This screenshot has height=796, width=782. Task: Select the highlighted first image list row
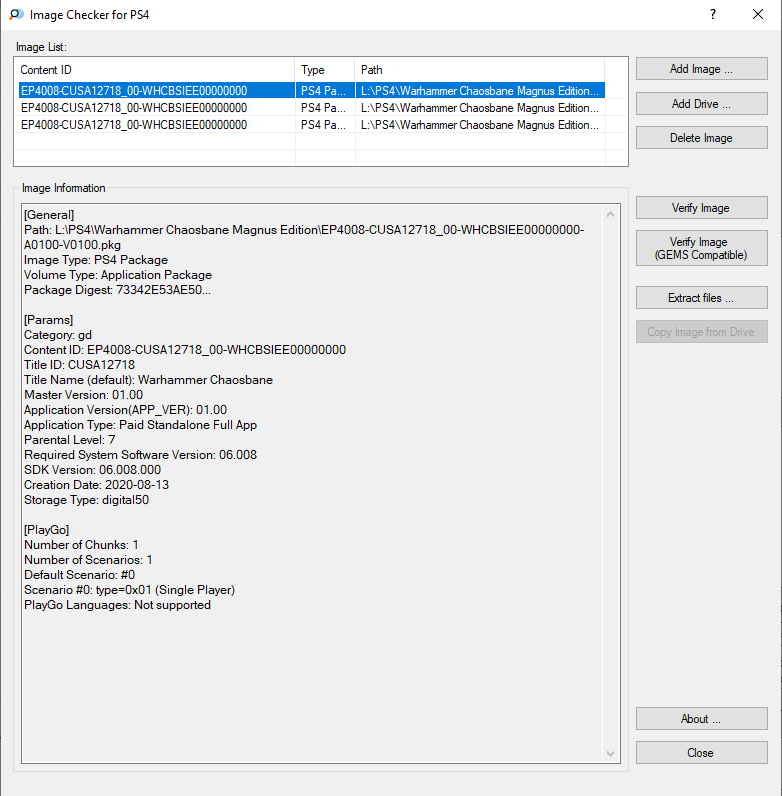(312, 90)
